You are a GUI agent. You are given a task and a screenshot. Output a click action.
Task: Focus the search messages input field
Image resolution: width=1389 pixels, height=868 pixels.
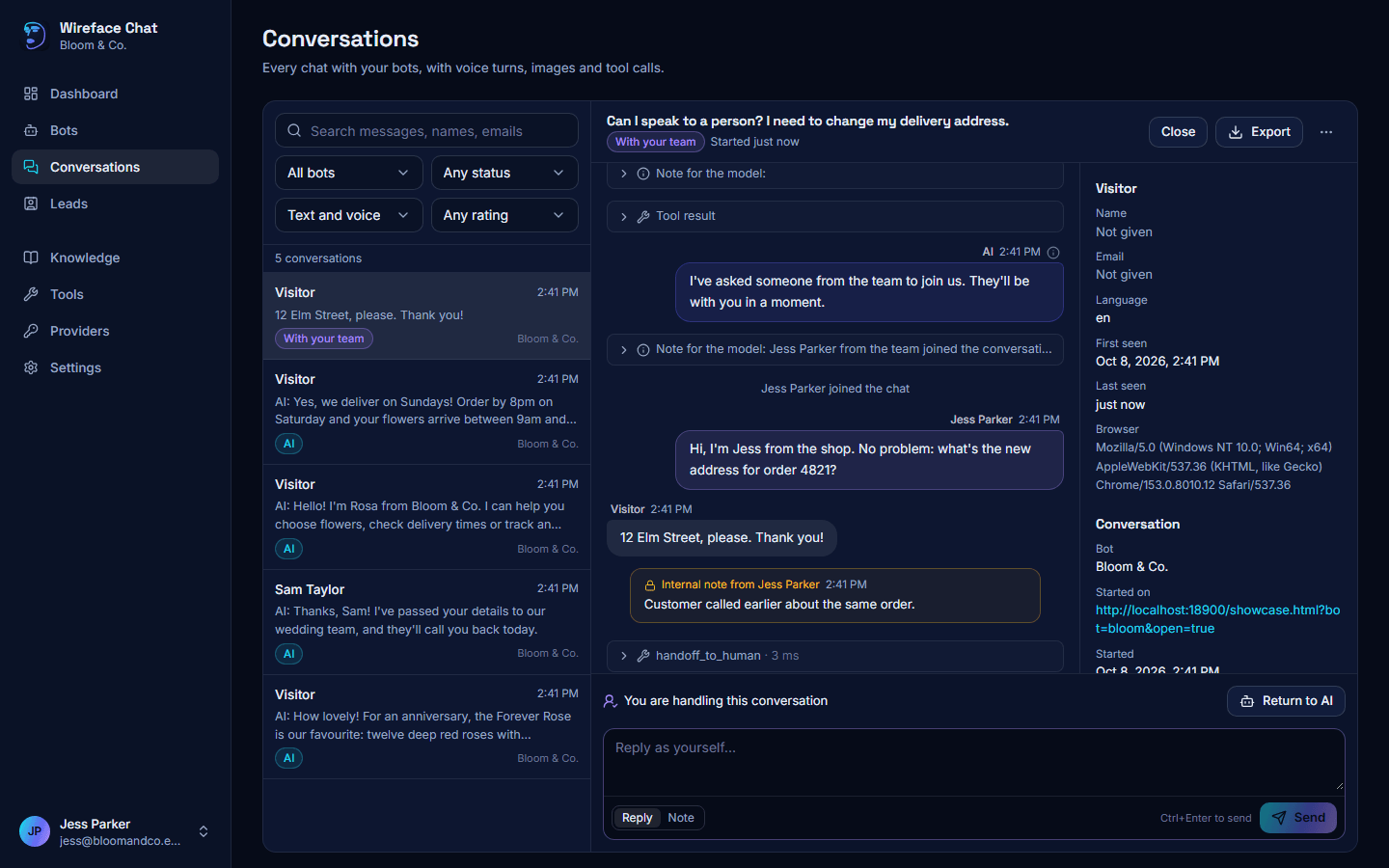(x=426, y=131)
